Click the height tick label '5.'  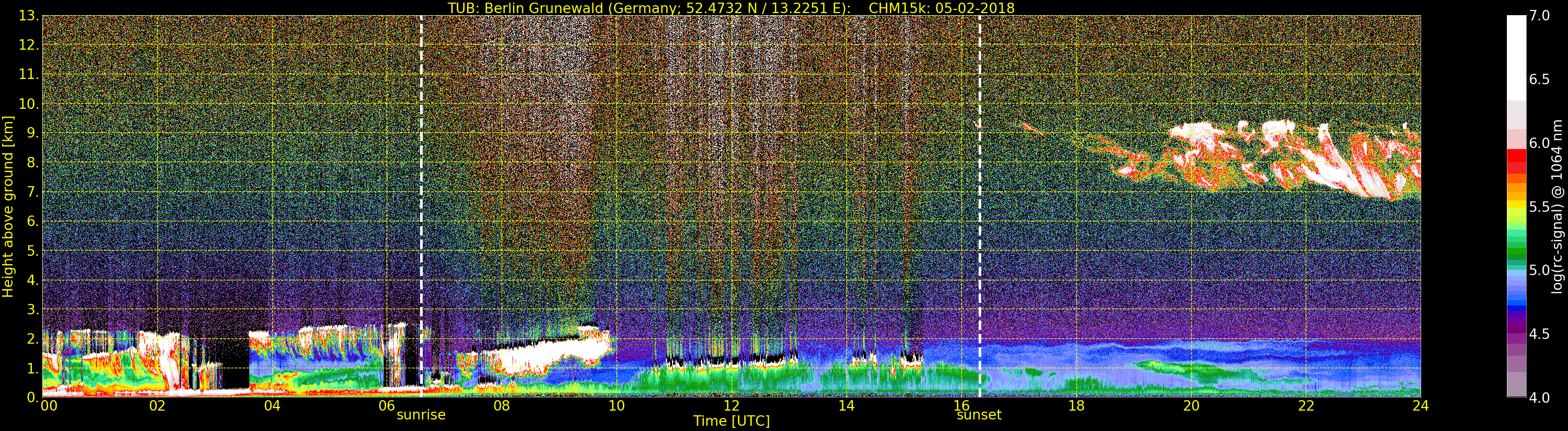32,251
